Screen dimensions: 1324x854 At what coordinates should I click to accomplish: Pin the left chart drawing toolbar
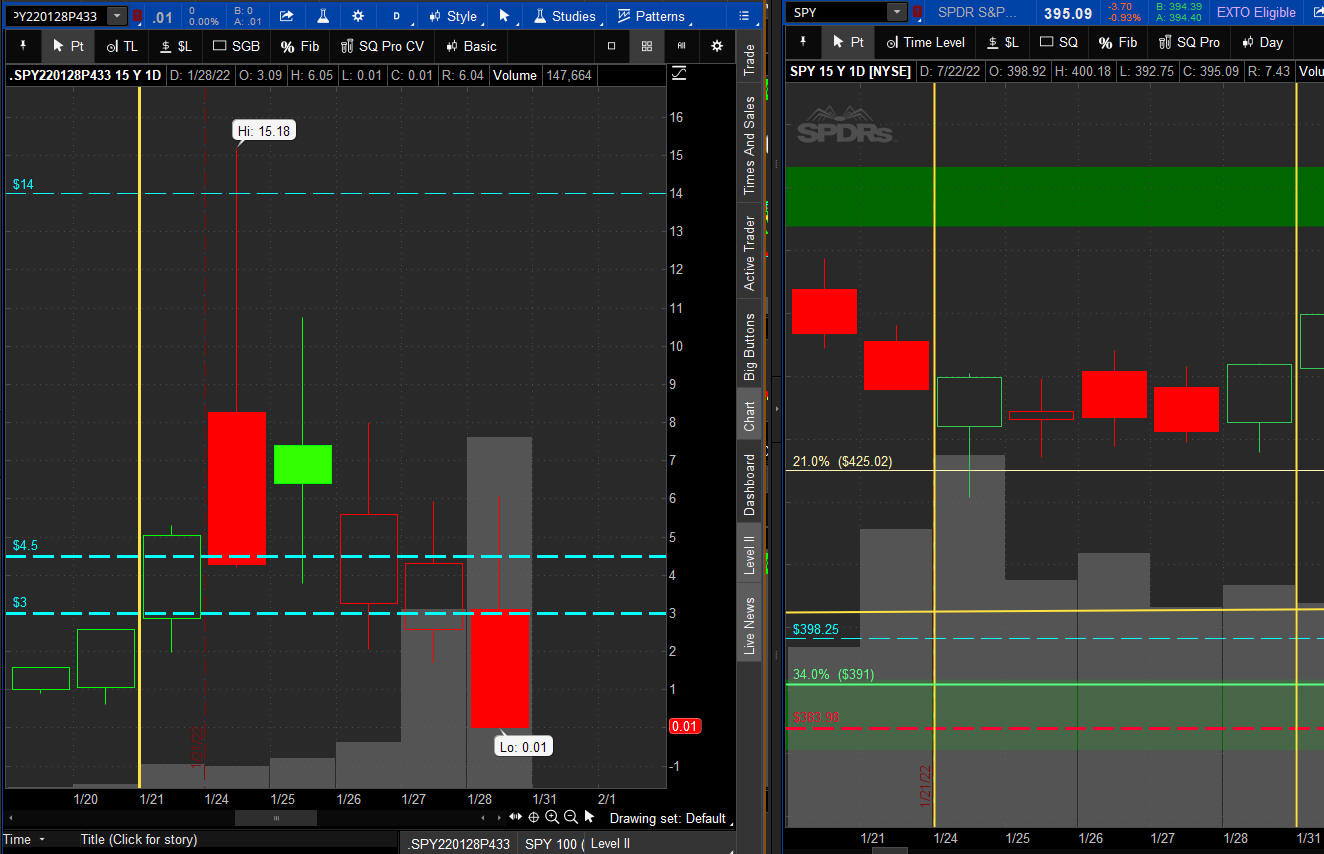(x=23, y=46)
